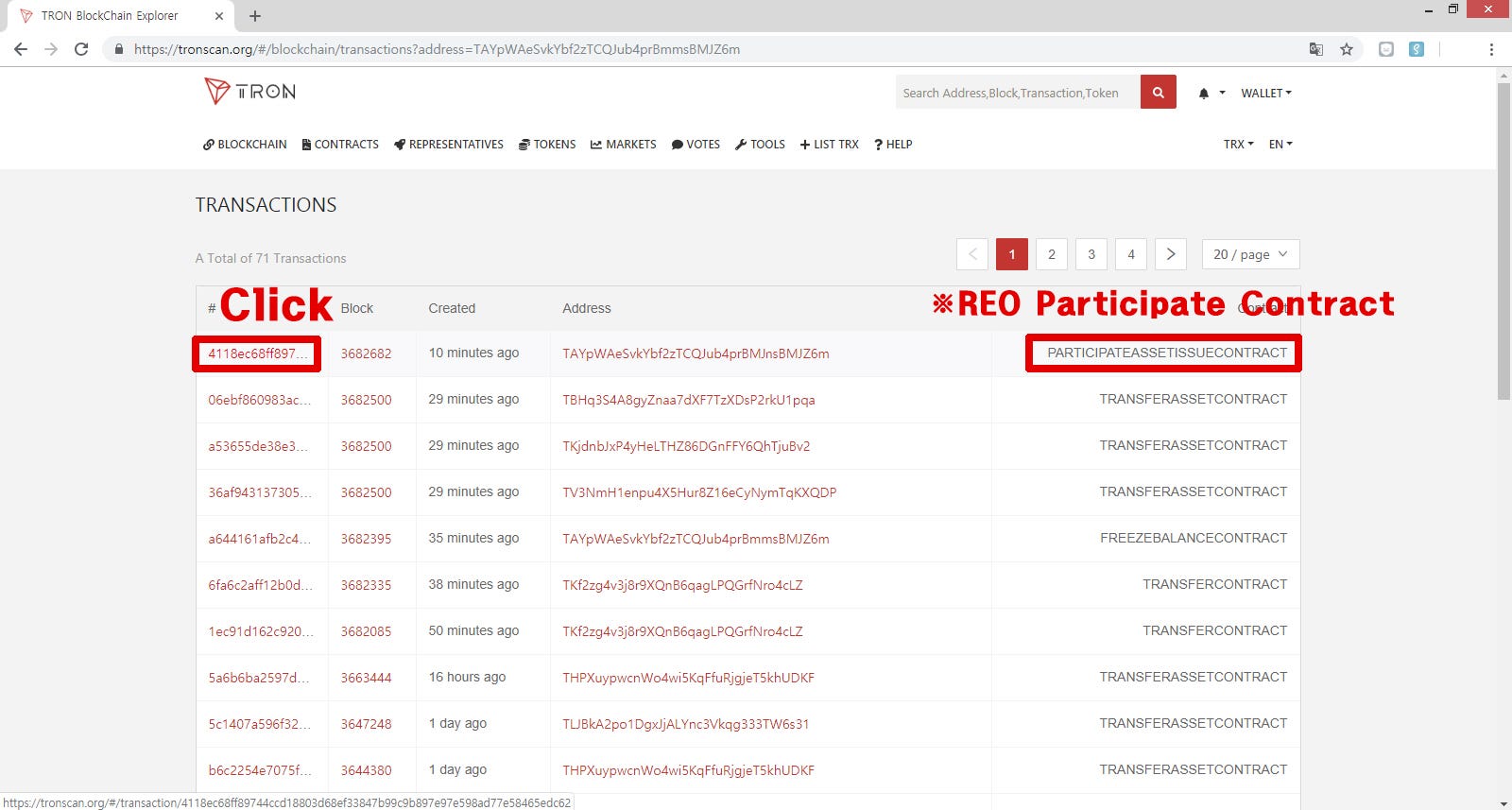Open address TV3NmH1enpu4X5Hur8Z16eCyNymTqKXQDP
The image size is (1512, 810).
click(699, 492)
